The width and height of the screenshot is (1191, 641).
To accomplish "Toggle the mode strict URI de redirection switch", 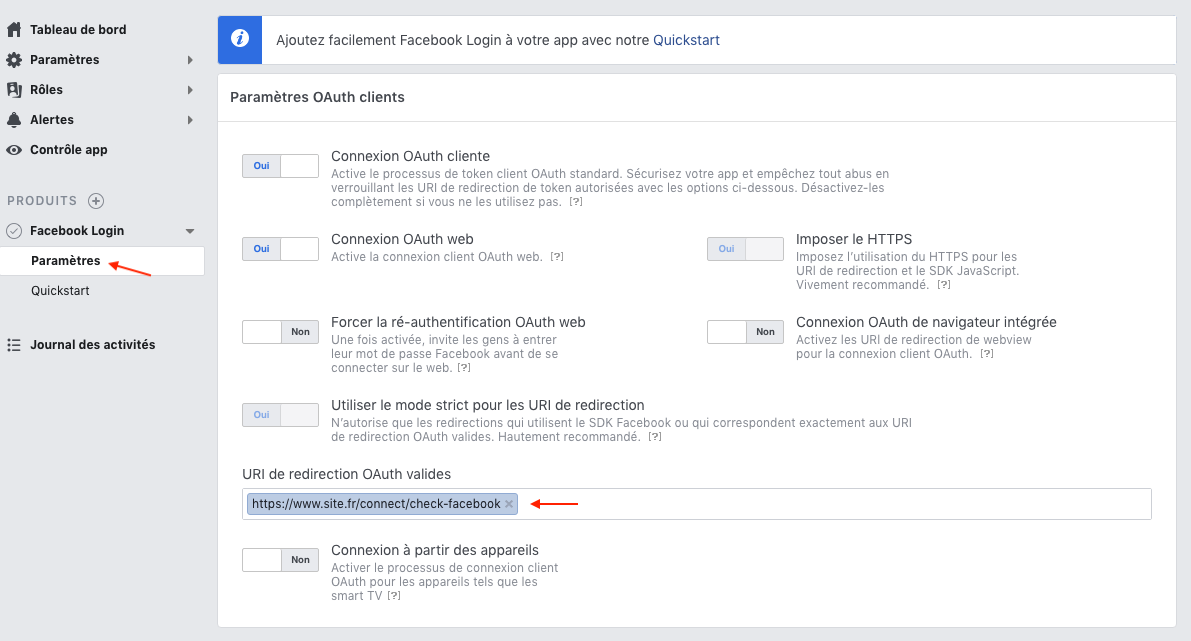I will 280,415.
